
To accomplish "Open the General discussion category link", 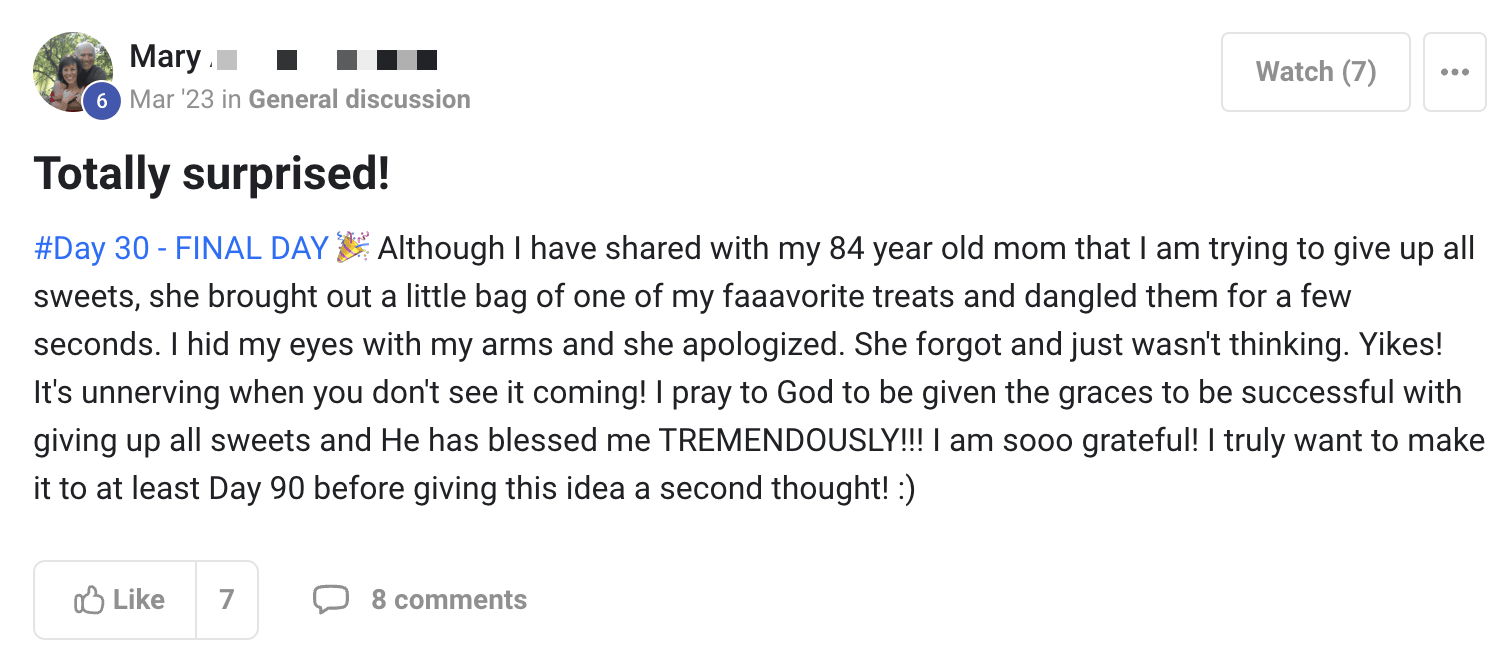I will pos(359,99).
